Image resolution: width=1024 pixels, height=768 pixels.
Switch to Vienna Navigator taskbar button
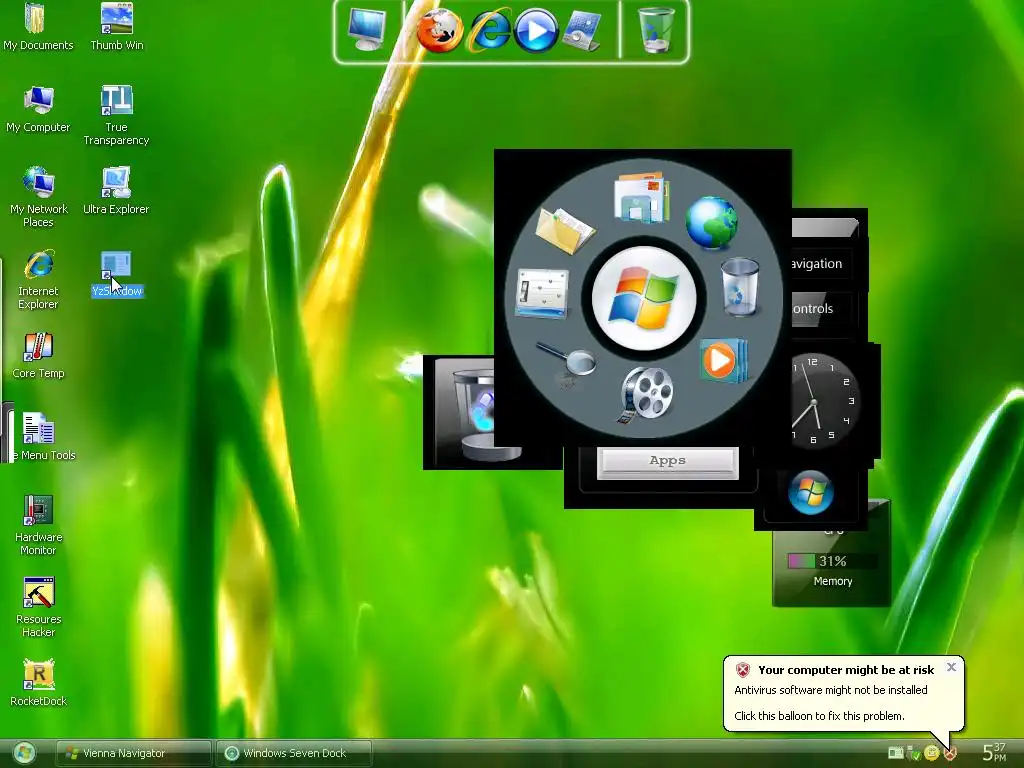point(134,753)
